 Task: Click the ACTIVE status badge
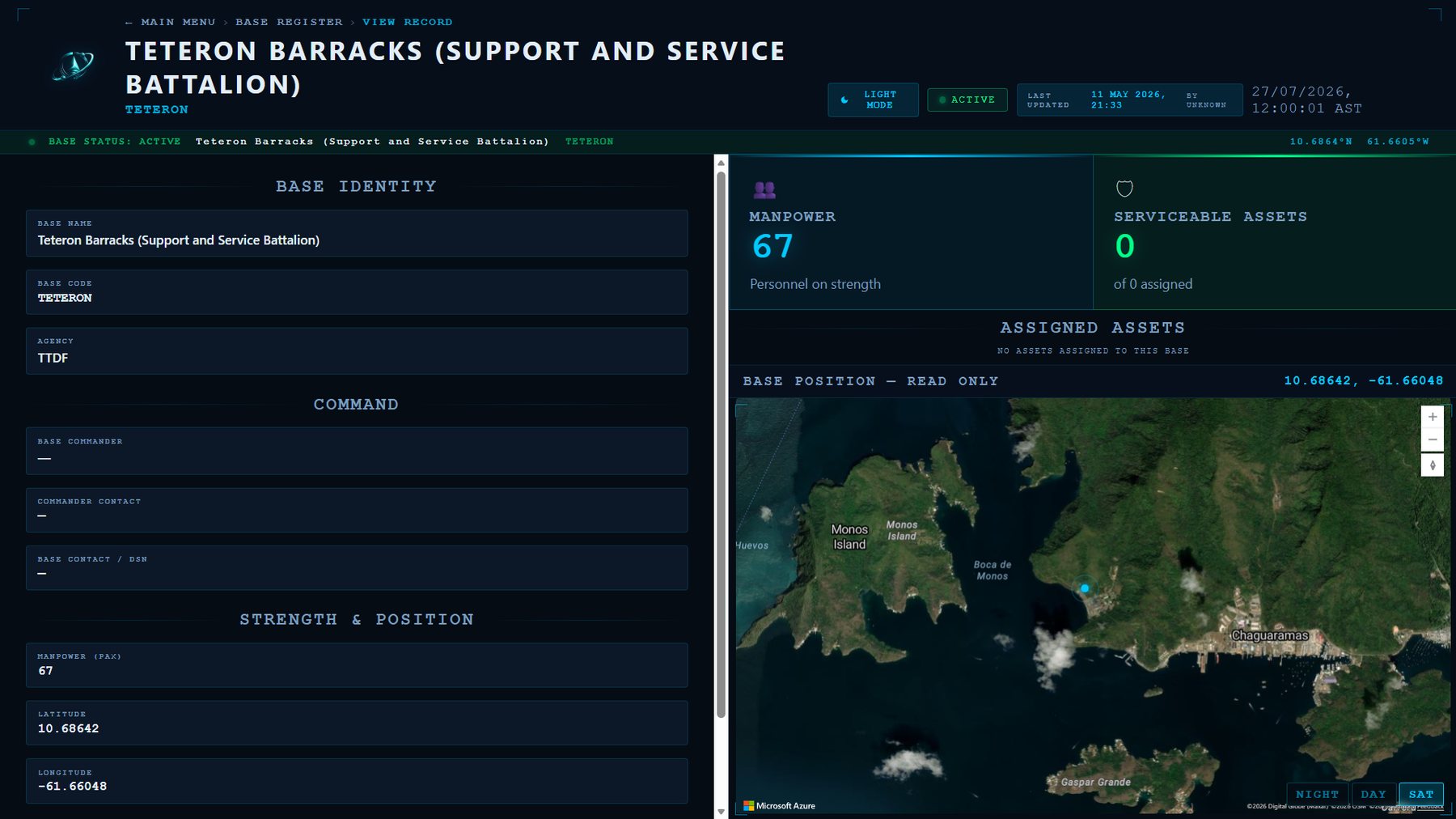click(967, 100)
